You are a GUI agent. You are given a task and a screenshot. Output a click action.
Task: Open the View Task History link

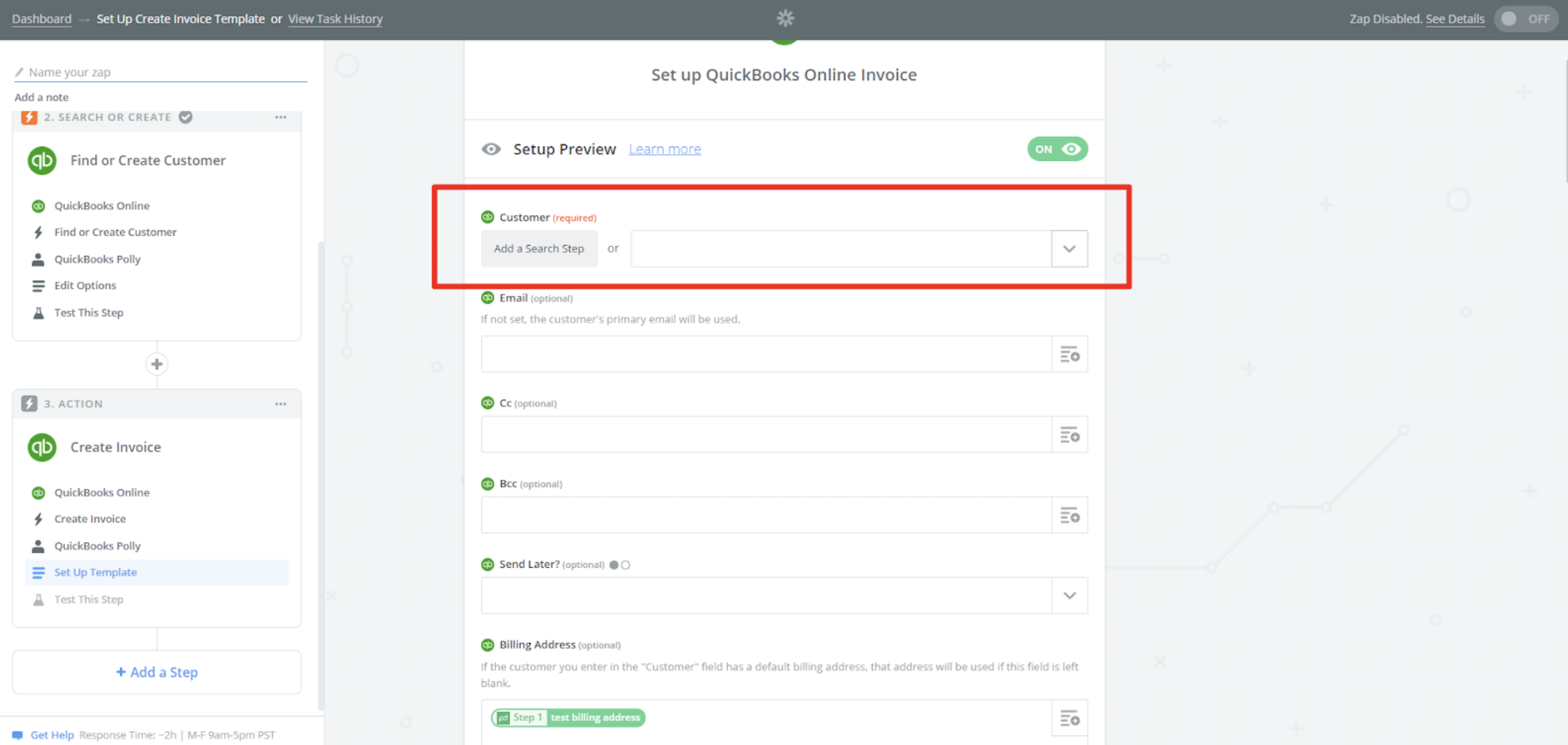335,19
